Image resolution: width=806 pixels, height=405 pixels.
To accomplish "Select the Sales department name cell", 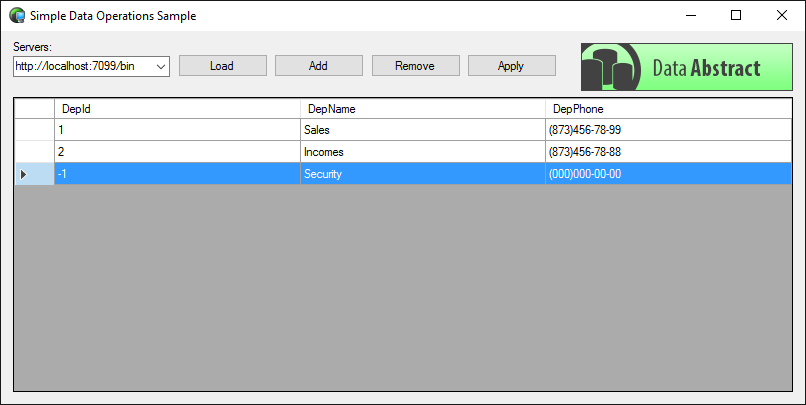I will (x=422, y=130).
